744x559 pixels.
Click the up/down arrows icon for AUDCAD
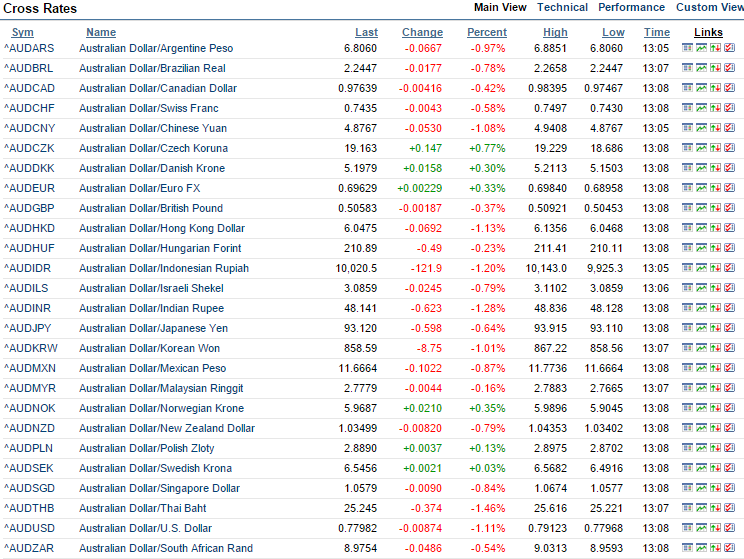click(716, 88)
